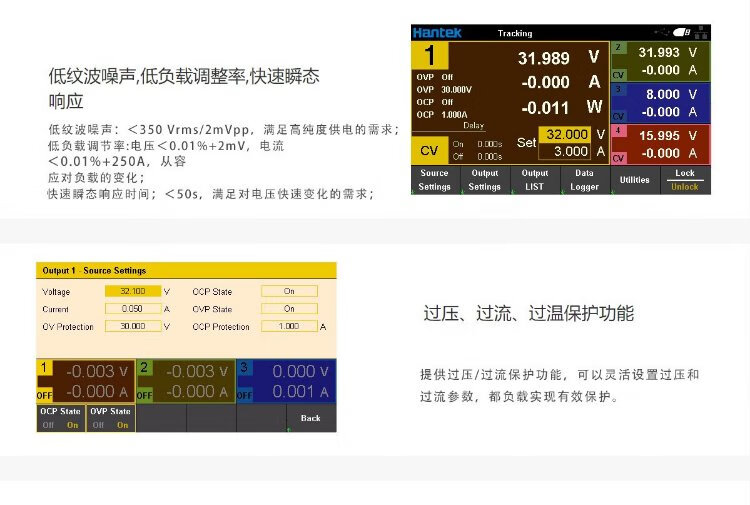Open the OCP State On field
750x505 pixels.
(x=289, y=292)
